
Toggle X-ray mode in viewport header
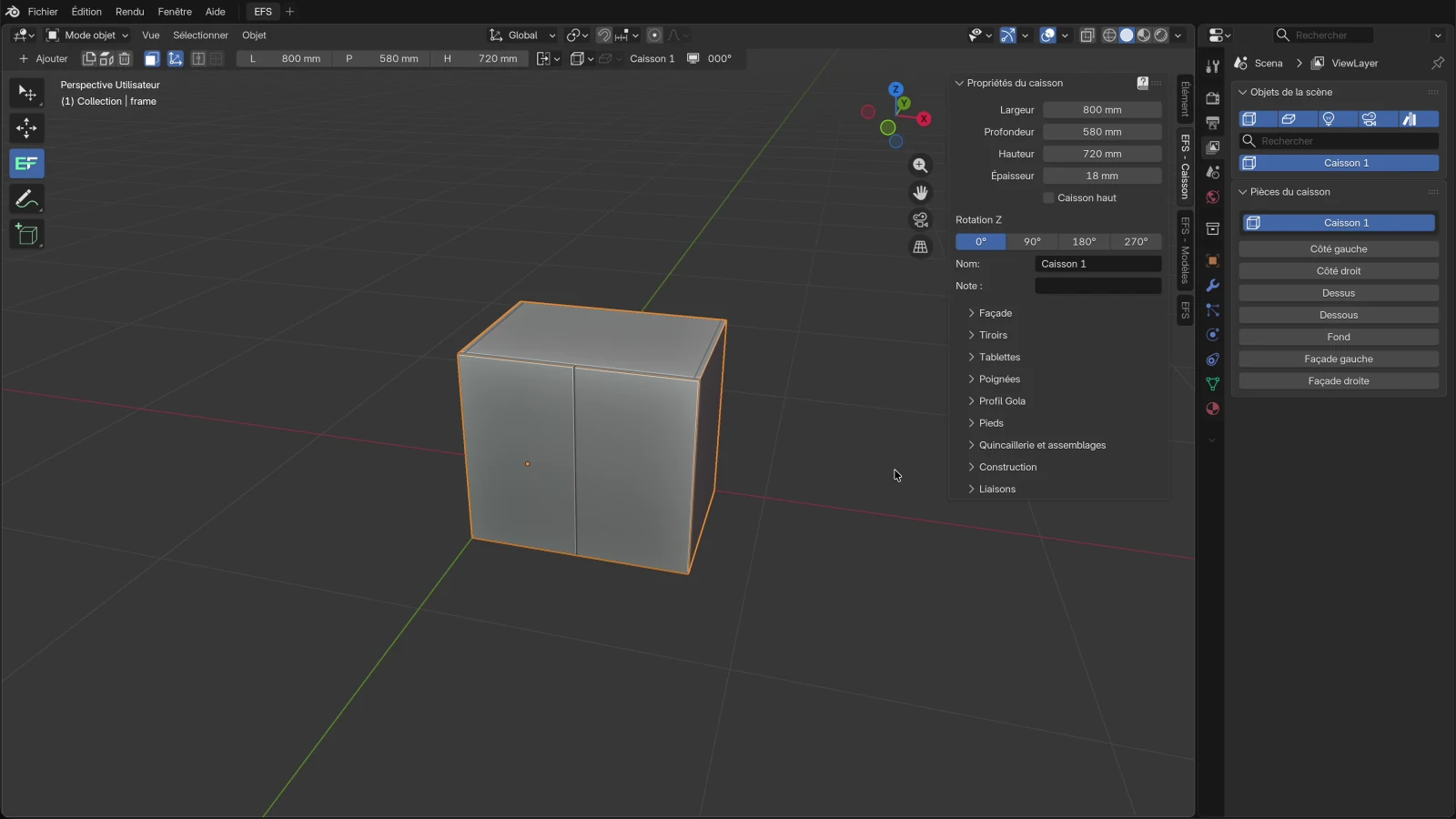coord(1087,35)
